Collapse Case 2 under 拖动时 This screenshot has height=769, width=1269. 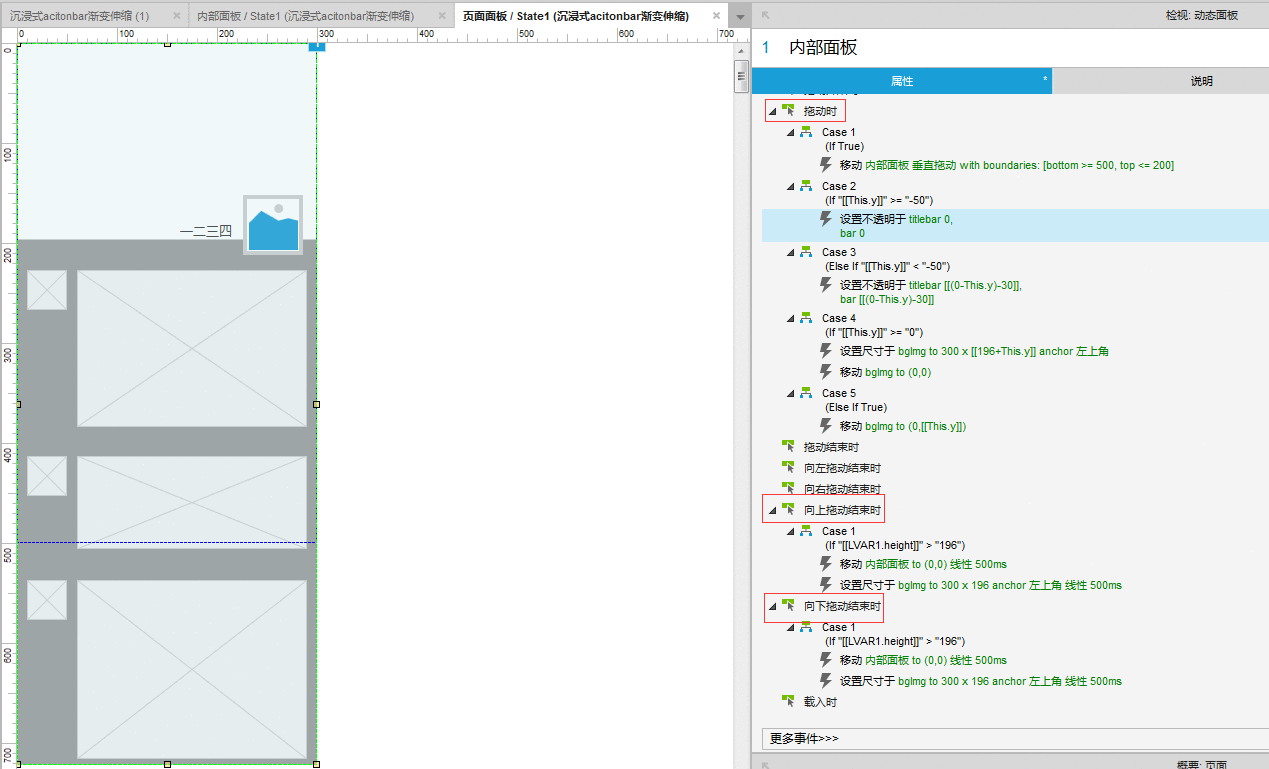pyautogui.click(x=790, y=186)
